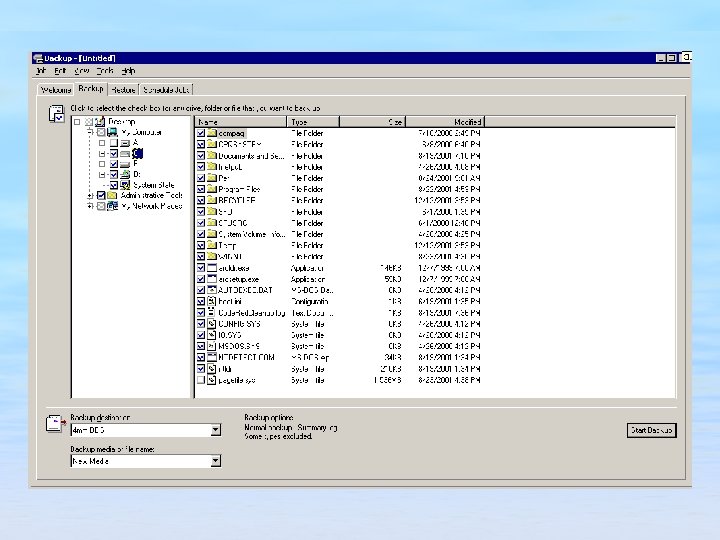
Task: Open the Tools menu
Action: (x=105, y=71)
